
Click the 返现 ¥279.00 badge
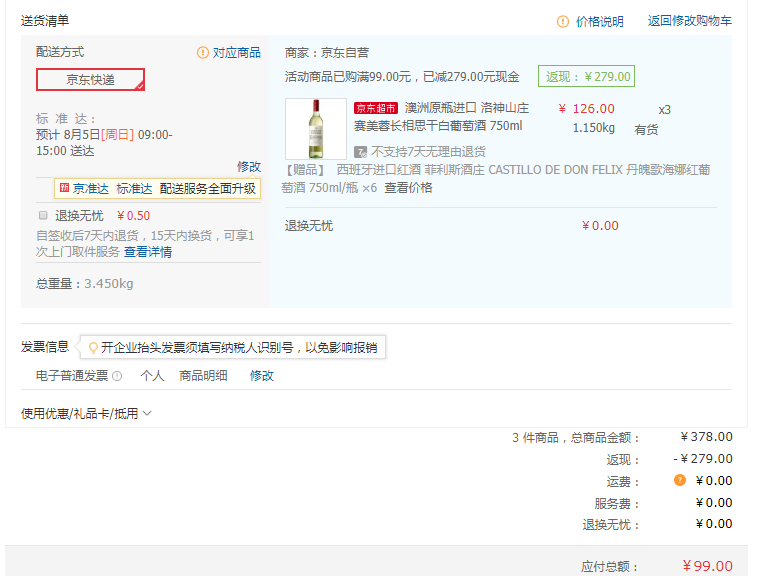tap(586, 77)
